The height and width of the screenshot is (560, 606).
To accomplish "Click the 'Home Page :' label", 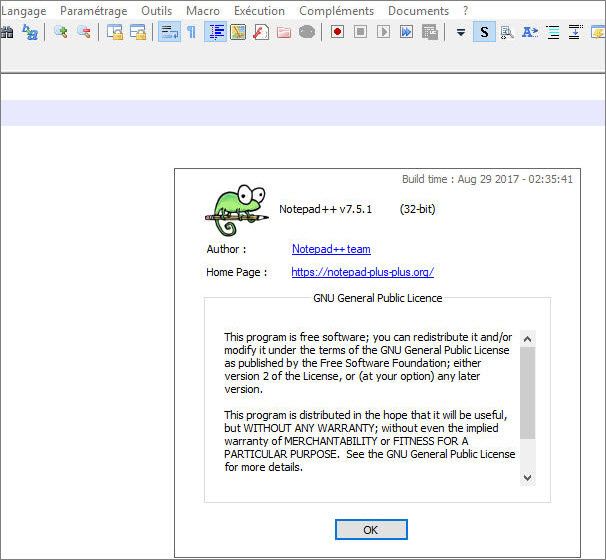I will [237, 272].
